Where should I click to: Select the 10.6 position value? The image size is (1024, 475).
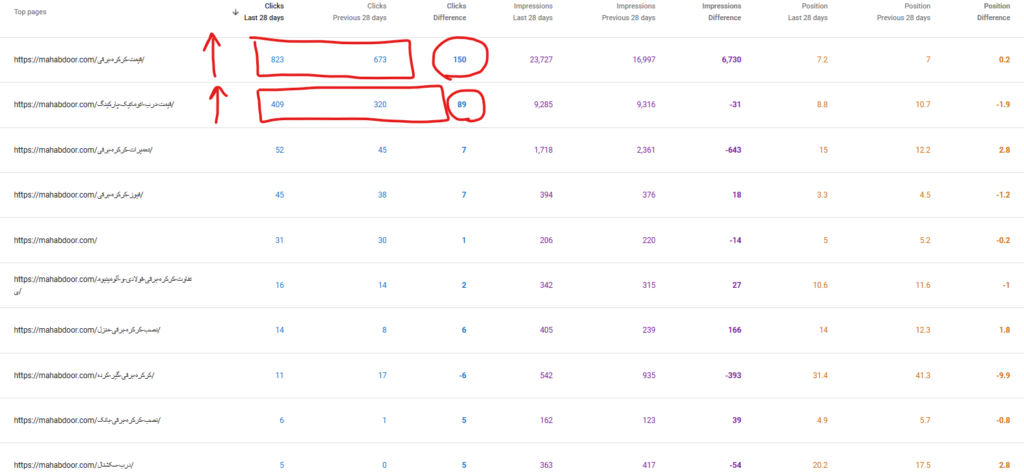pyautogui.click(x=820, y=285)
